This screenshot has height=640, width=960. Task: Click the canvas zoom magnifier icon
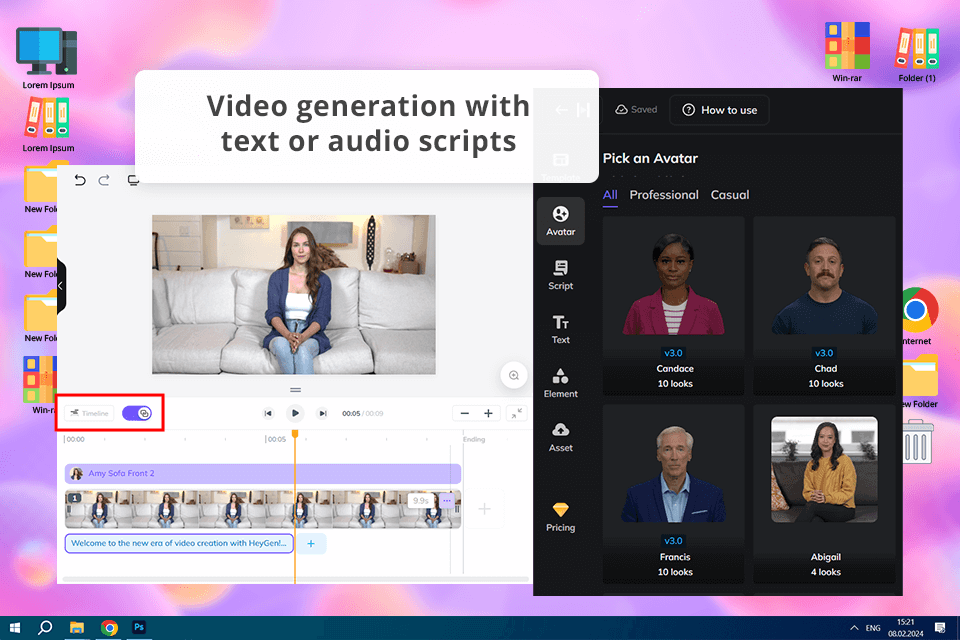[x=514, y=376]
